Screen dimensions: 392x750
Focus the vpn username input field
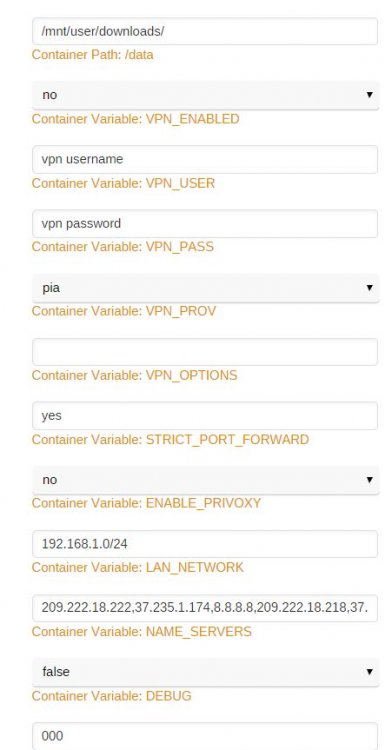(x=205, y=159)
